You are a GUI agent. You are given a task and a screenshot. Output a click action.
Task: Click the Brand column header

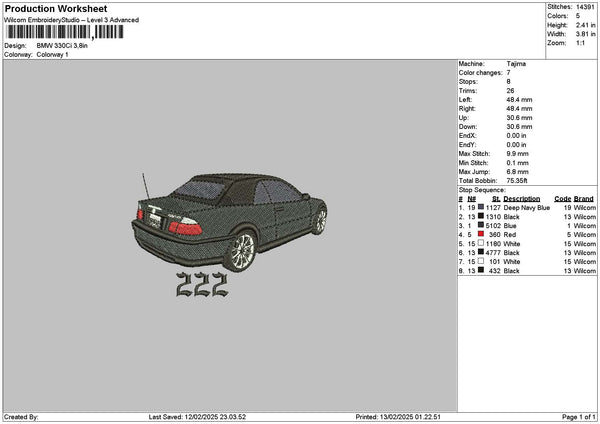582,199
